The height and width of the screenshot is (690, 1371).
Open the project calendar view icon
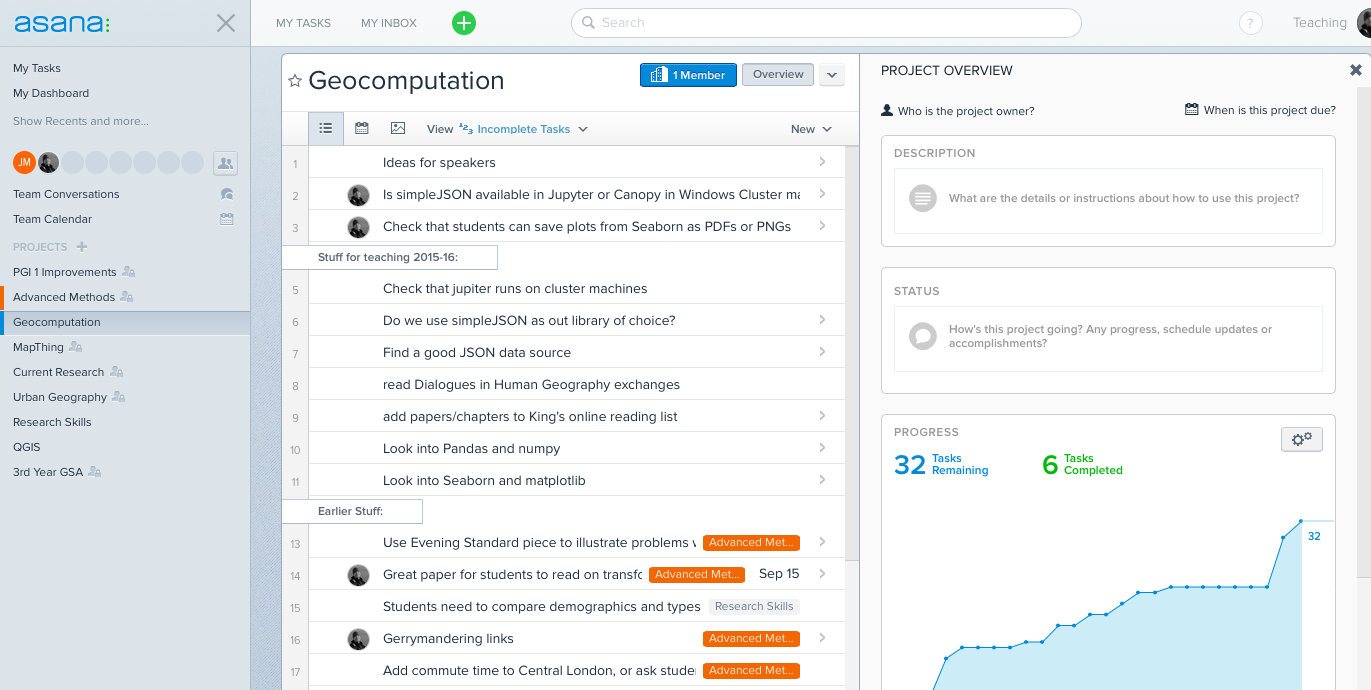pyautogui.click(x=362, y=129)
